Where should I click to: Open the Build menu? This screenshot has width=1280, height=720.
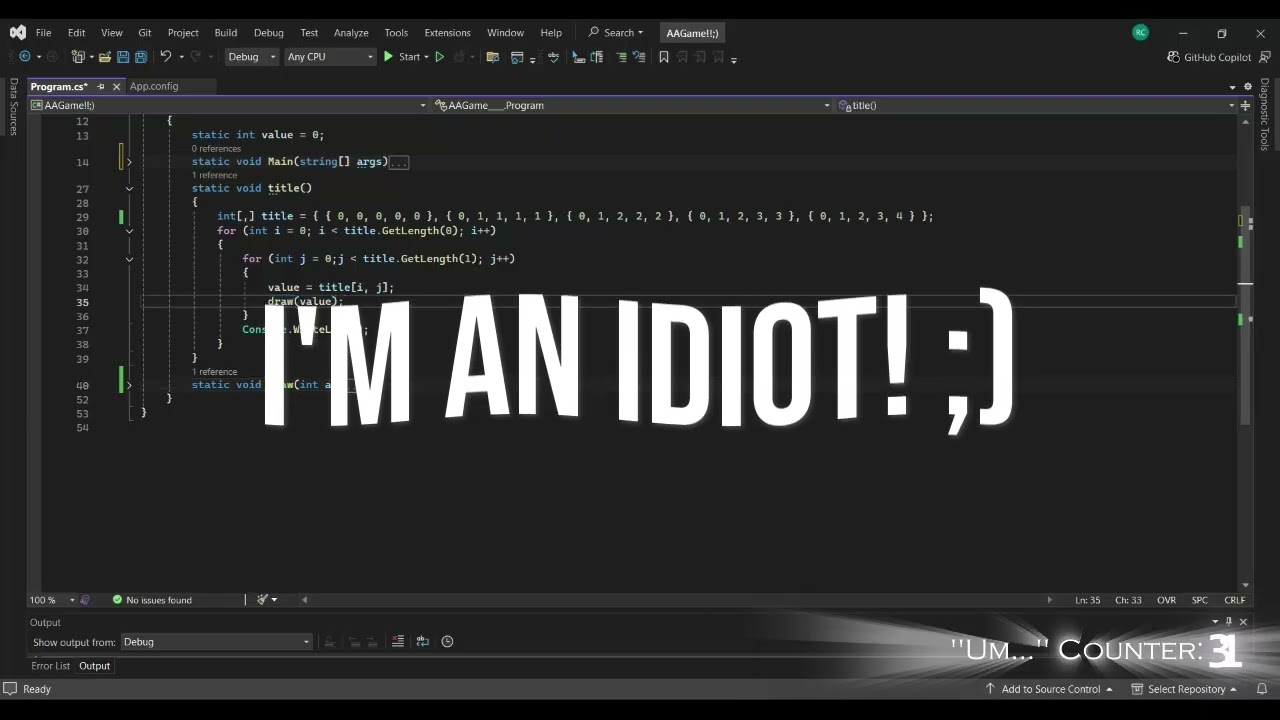(x=226, y=33)
